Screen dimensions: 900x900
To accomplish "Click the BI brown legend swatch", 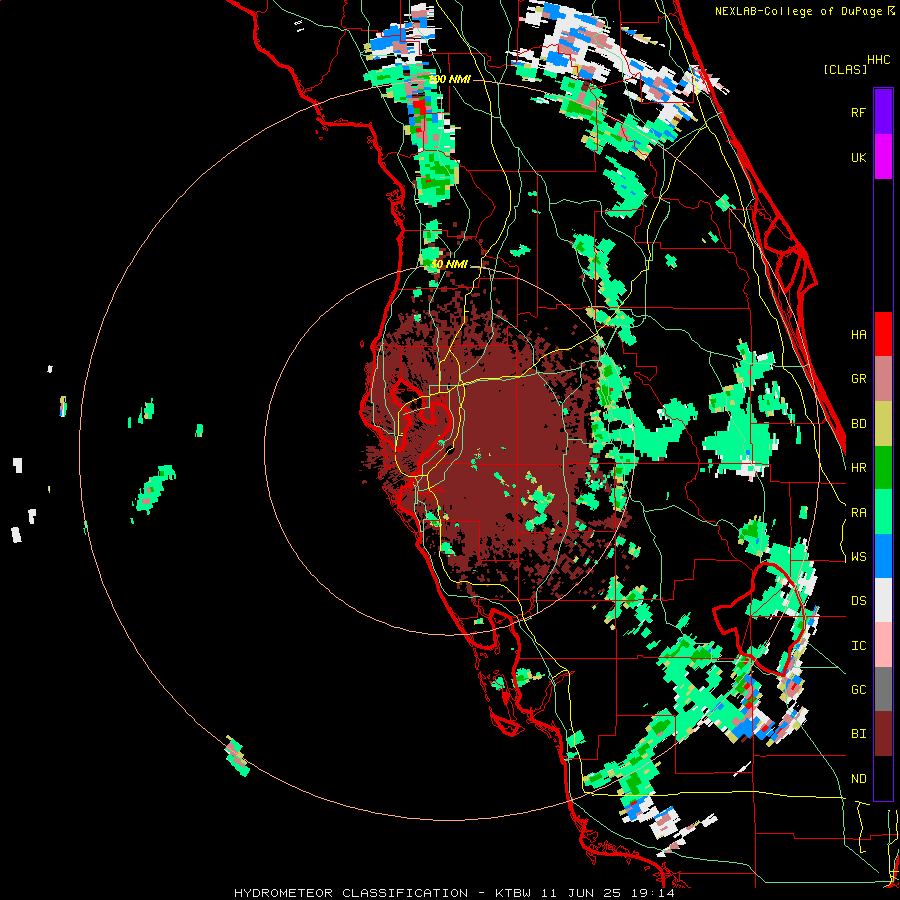I will click(883, 734).
